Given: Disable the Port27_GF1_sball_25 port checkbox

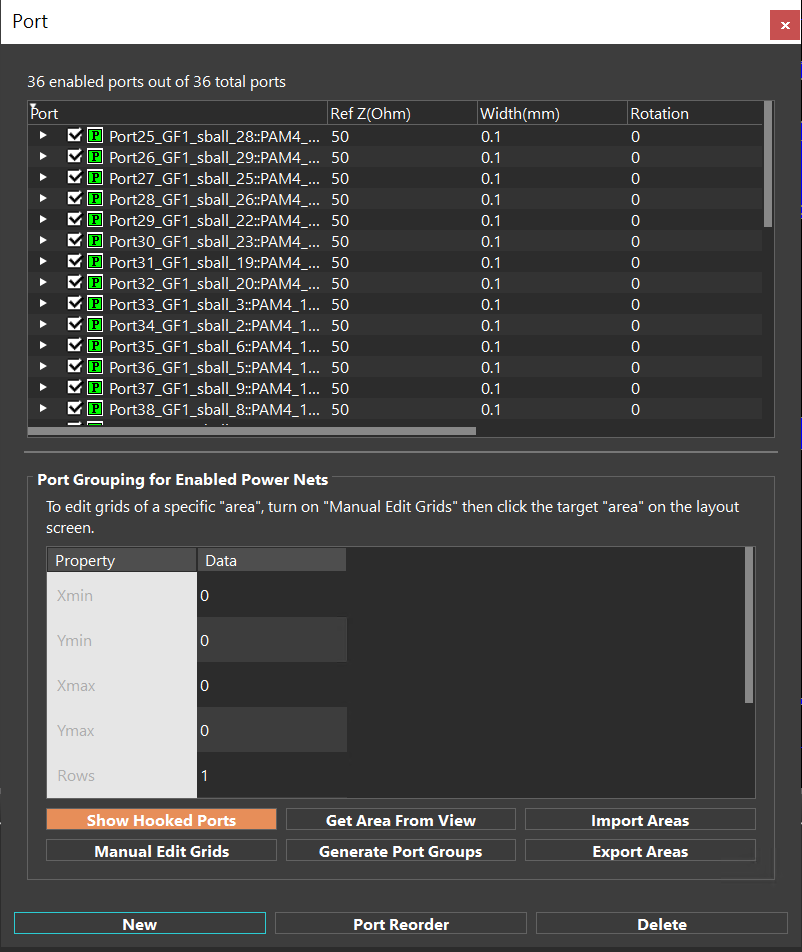Looking at the screenshot, I should [x=75, y=177].
